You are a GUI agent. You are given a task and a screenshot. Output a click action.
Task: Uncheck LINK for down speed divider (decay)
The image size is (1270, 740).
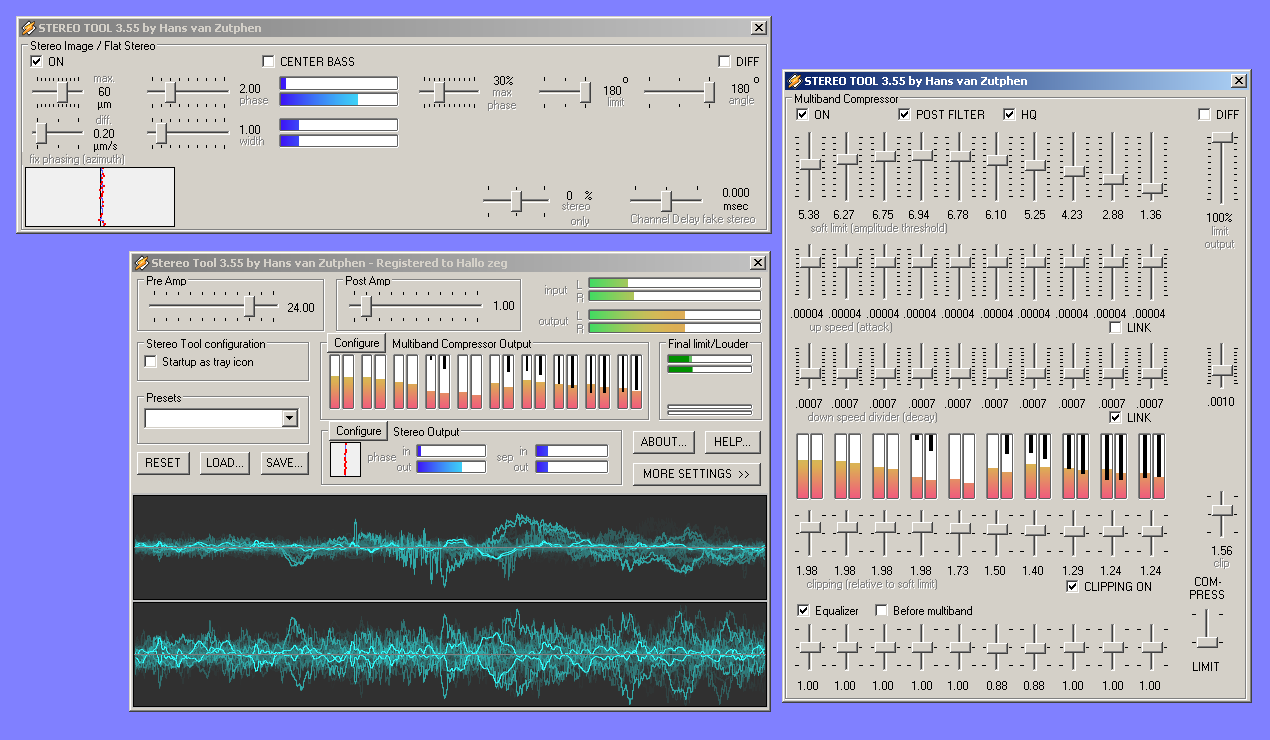(1116, 418)
